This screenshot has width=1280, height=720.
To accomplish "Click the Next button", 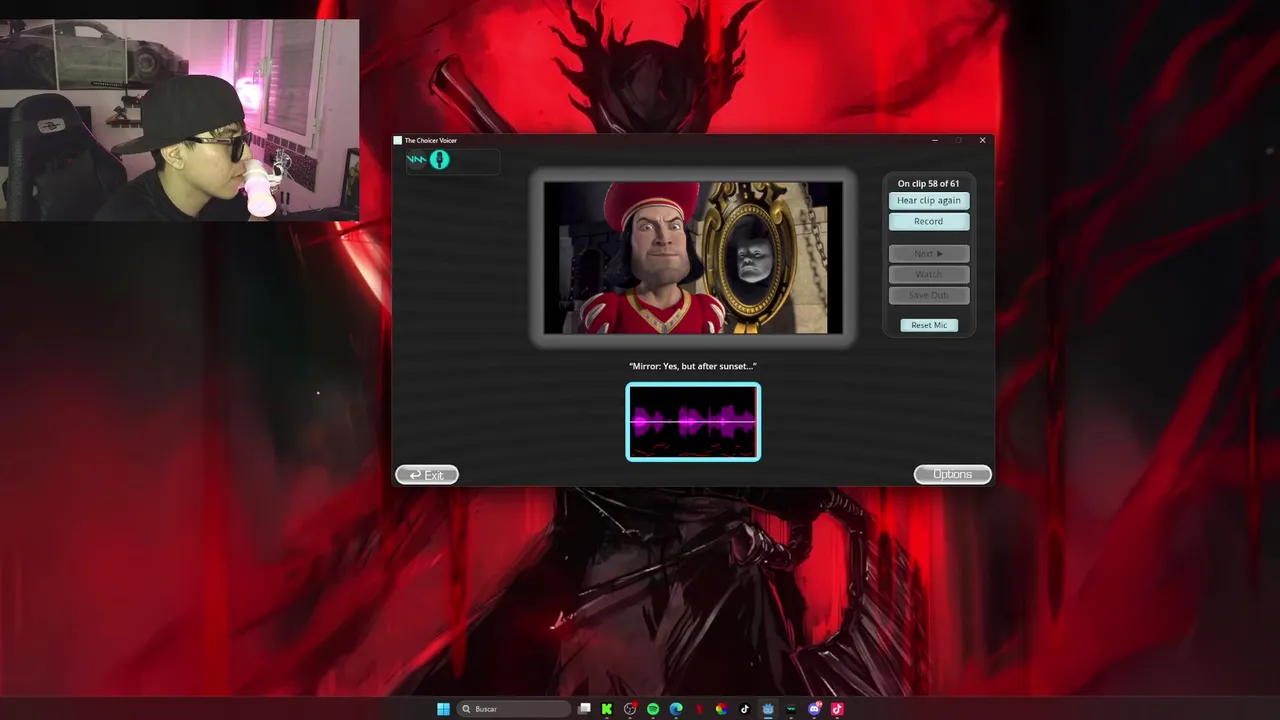I will [929, 253].
